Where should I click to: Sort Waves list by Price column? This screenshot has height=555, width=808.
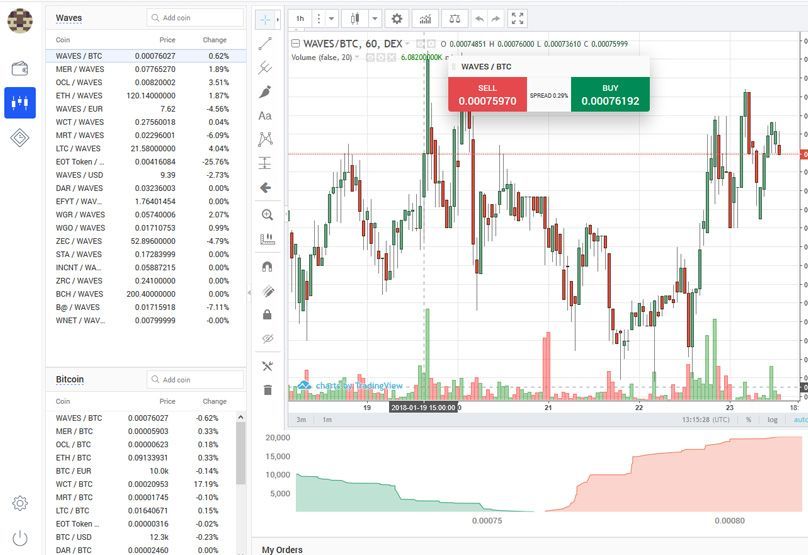pyautogui.click(x=167, y=40)
